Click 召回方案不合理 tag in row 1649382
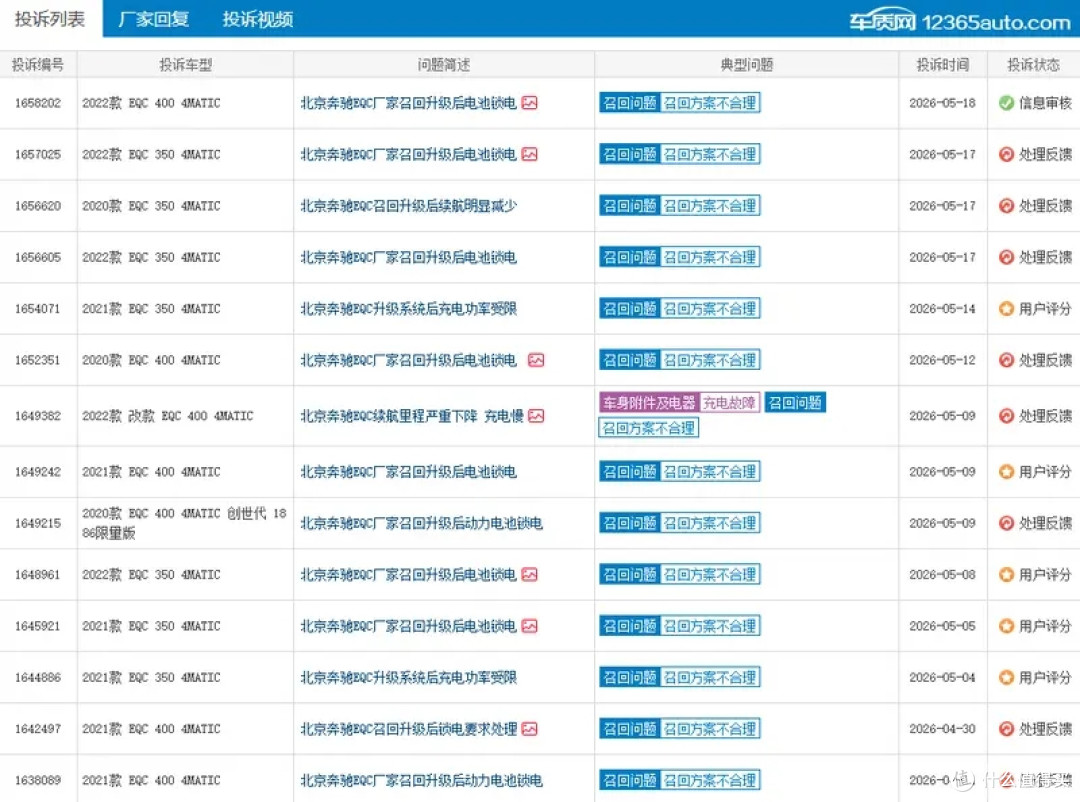 tap(649, 428)
